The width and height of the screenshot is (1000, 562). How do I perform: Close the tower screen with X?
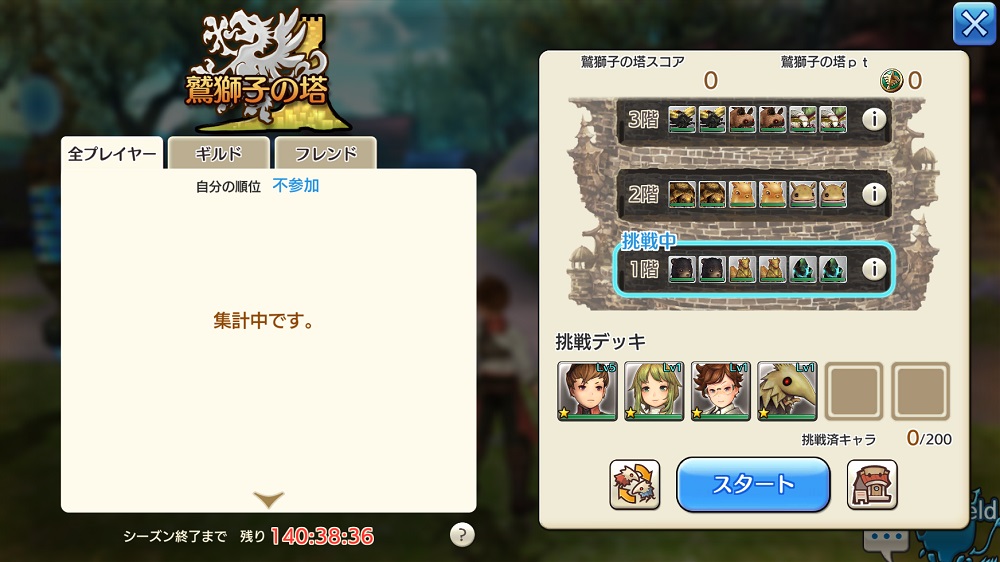974,24
